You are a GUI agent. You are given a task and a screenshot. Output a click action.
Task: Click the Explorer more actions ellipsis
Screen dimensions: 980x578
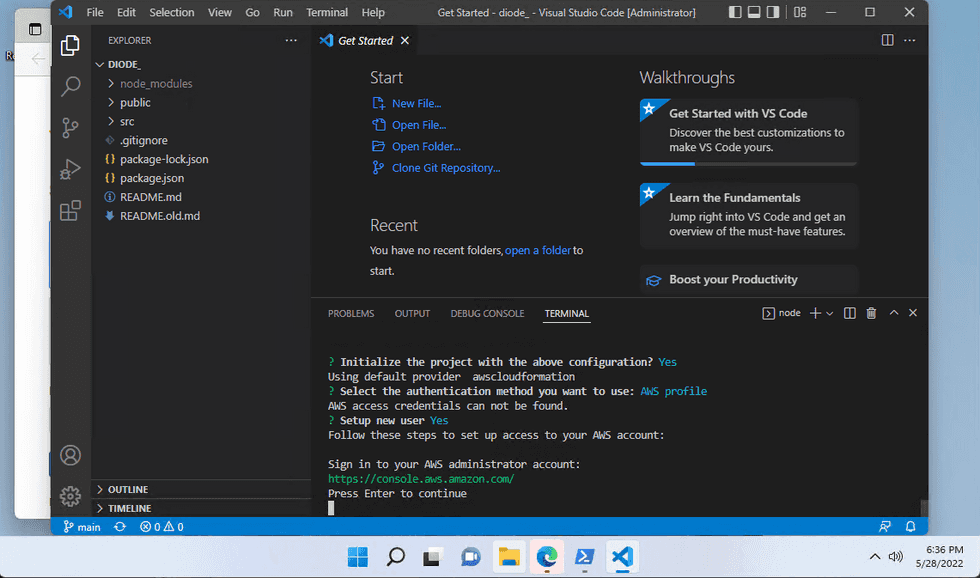coord(291,40)
